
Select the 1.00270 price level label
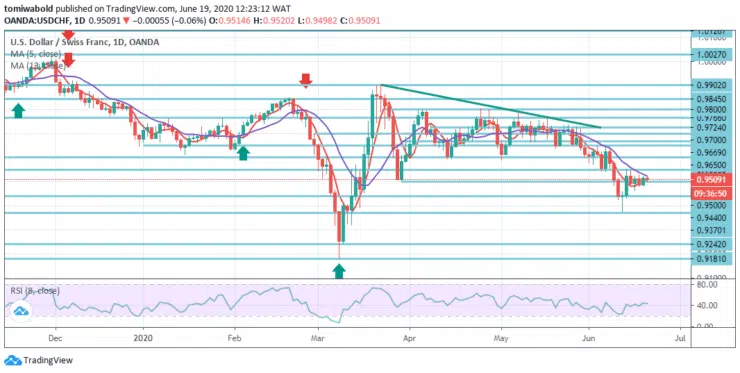[711, 54]
